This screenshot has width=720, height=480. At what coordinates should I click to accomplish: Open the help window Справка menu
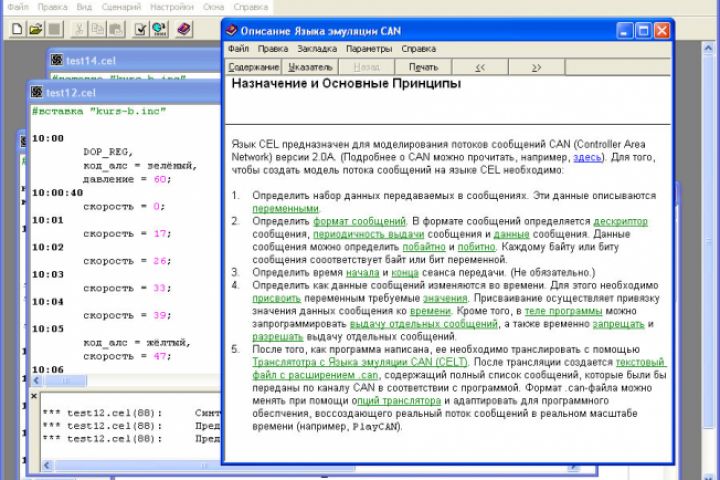(x=418, y=49)
